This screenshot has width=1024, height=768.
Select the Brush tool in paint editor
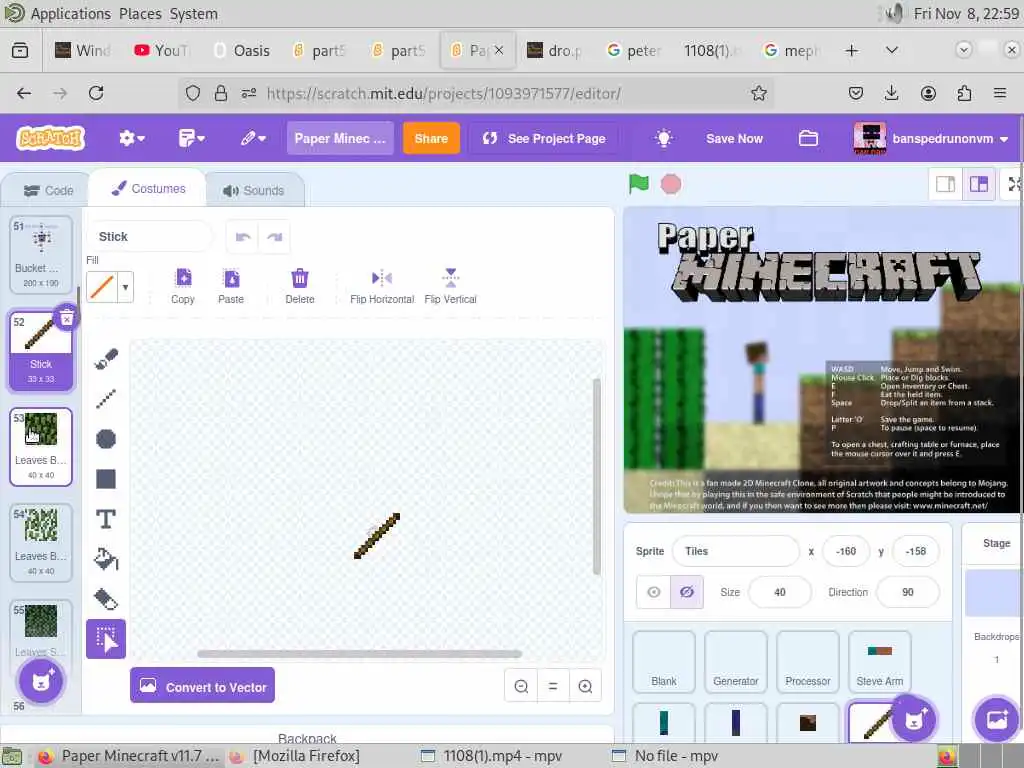(x=106, y=359)
